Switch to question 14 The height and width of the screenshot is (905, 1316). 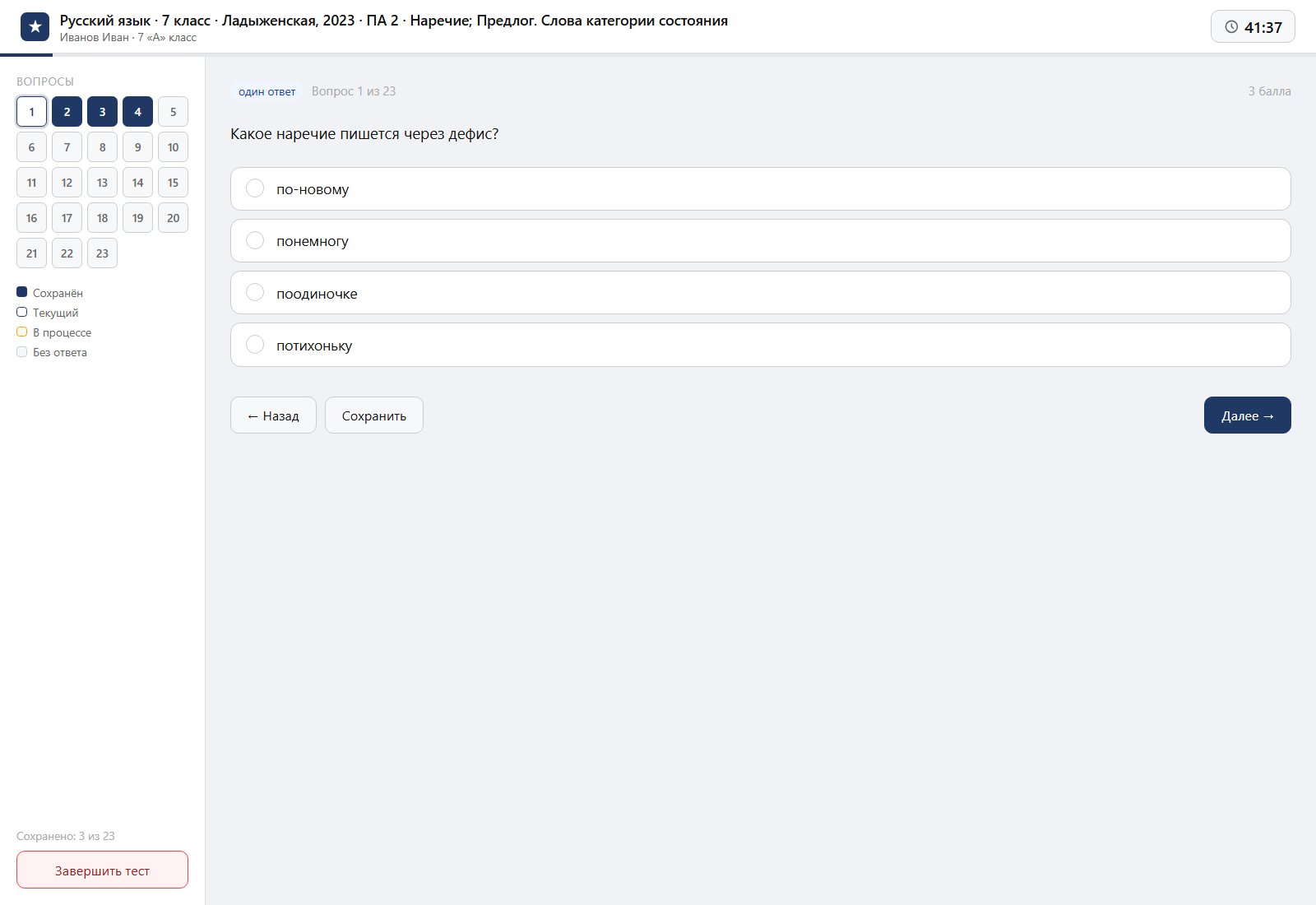[x=137, y=183]
